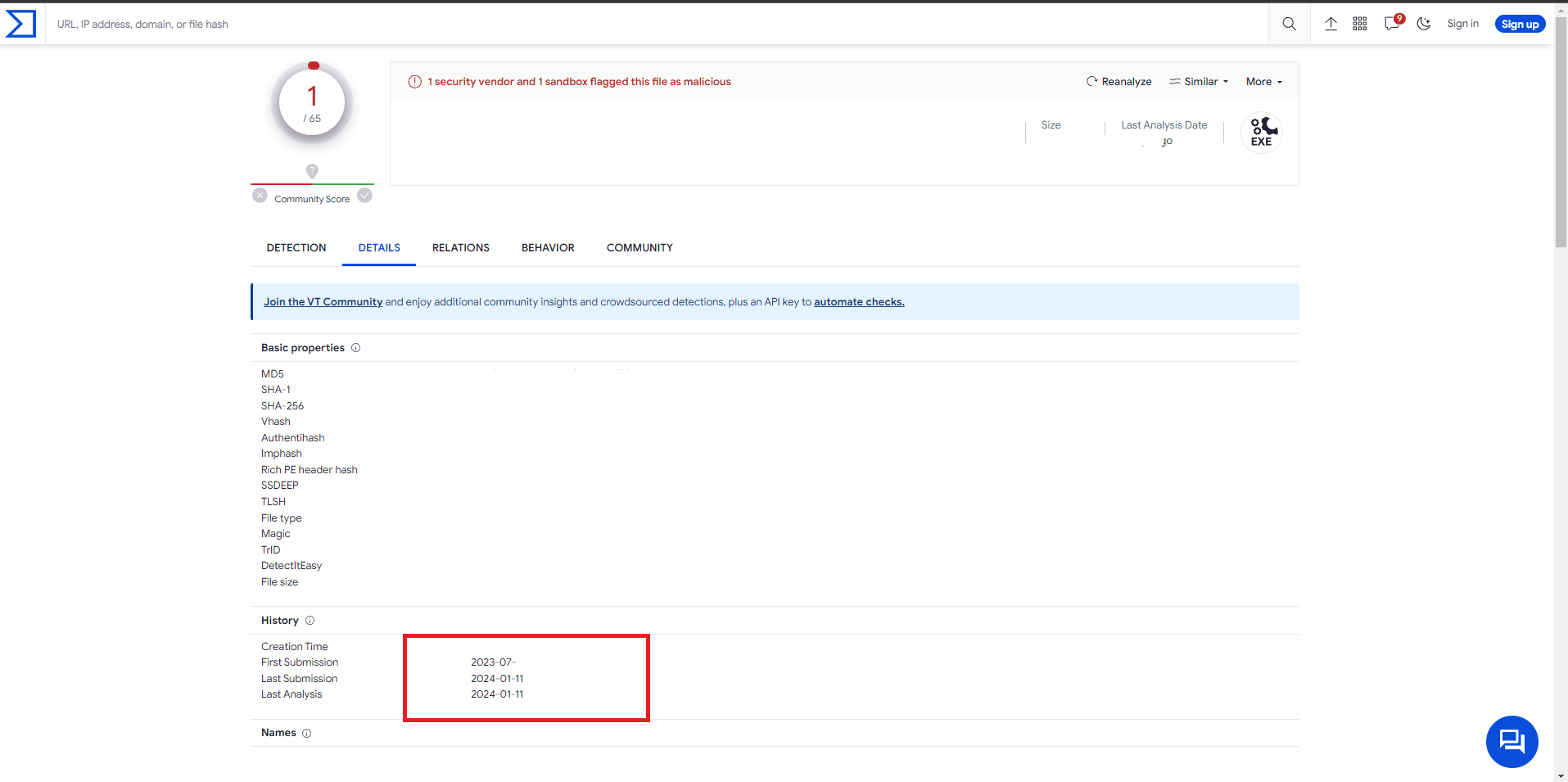Open the RELATIONS tab
Image resolution: width=1568 pixels, height=782 pixels.
[461, 247]
